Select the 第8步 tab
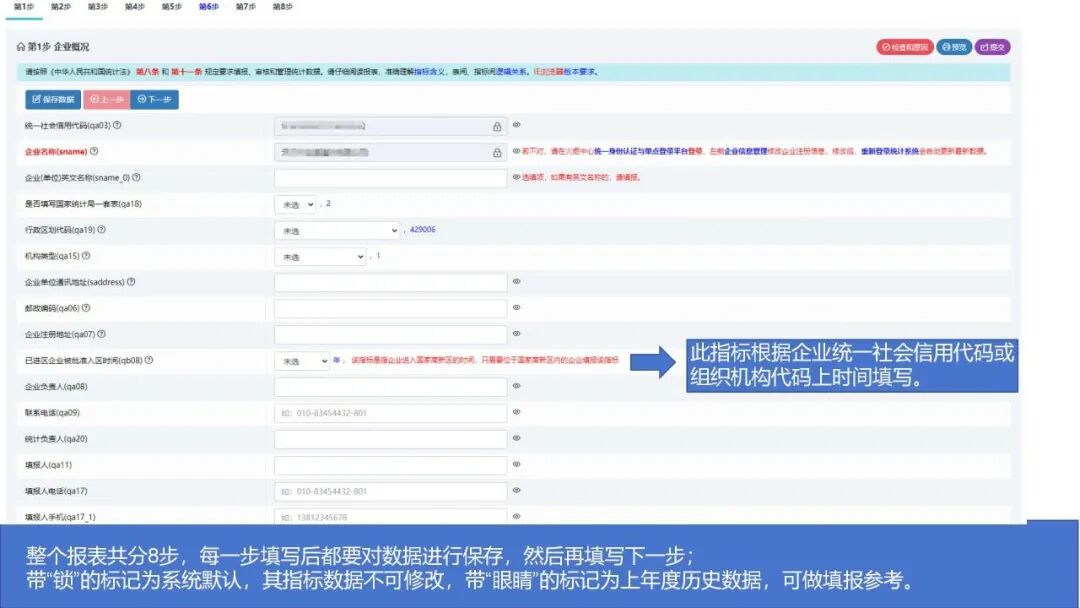The image size is (1080, 608). pos(280,7)
